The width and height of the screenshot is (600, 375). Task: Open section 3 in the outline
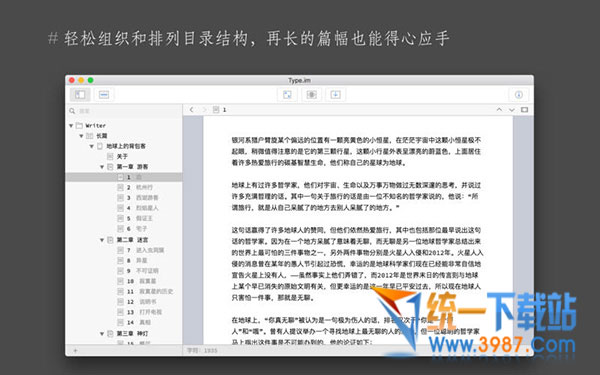point(142,198)
